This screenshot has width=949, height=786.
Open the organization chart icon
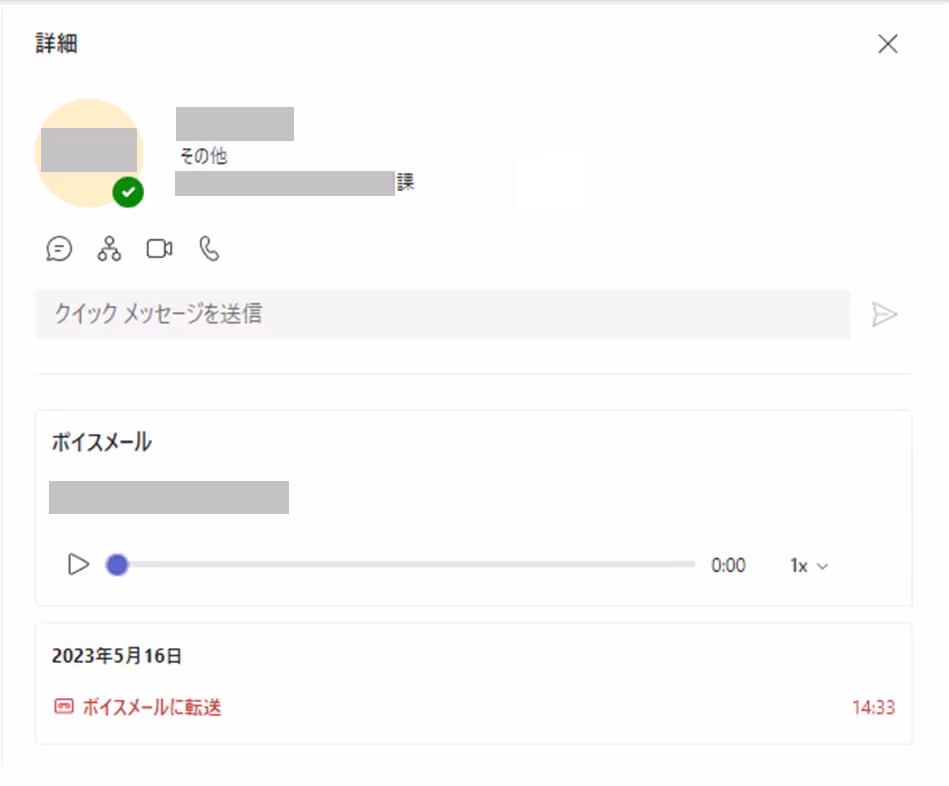(x=109, y=249)
